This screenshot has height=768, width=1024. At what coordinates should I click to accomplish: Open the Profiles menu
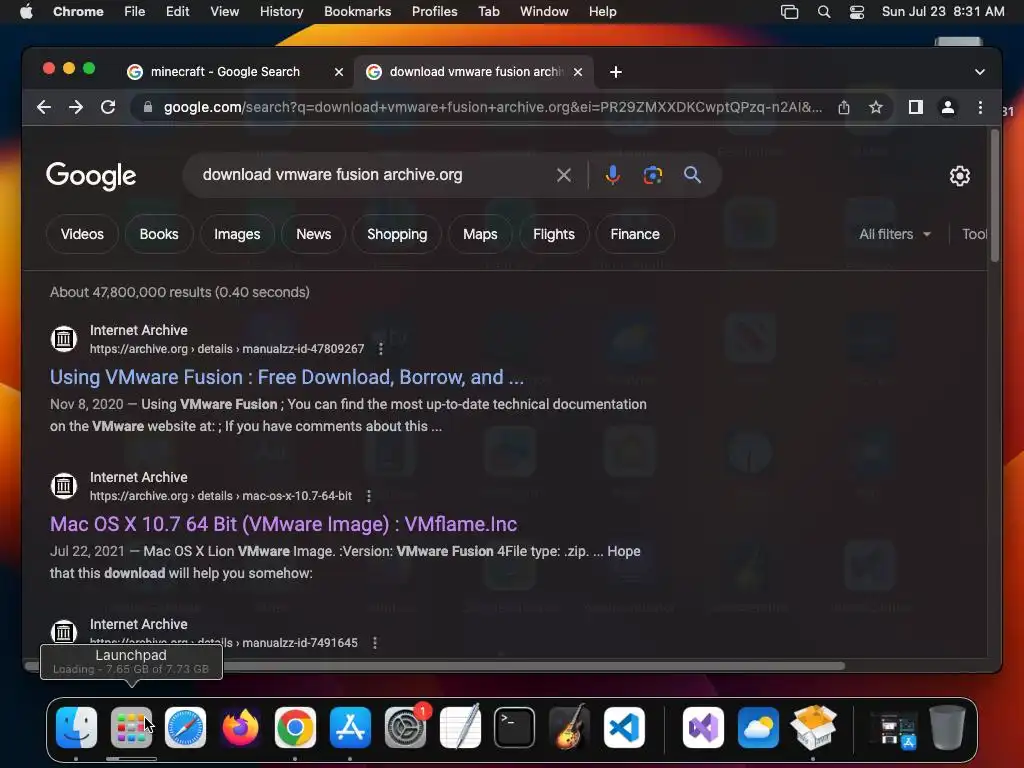pyautogui.click(x=434, y=12)
